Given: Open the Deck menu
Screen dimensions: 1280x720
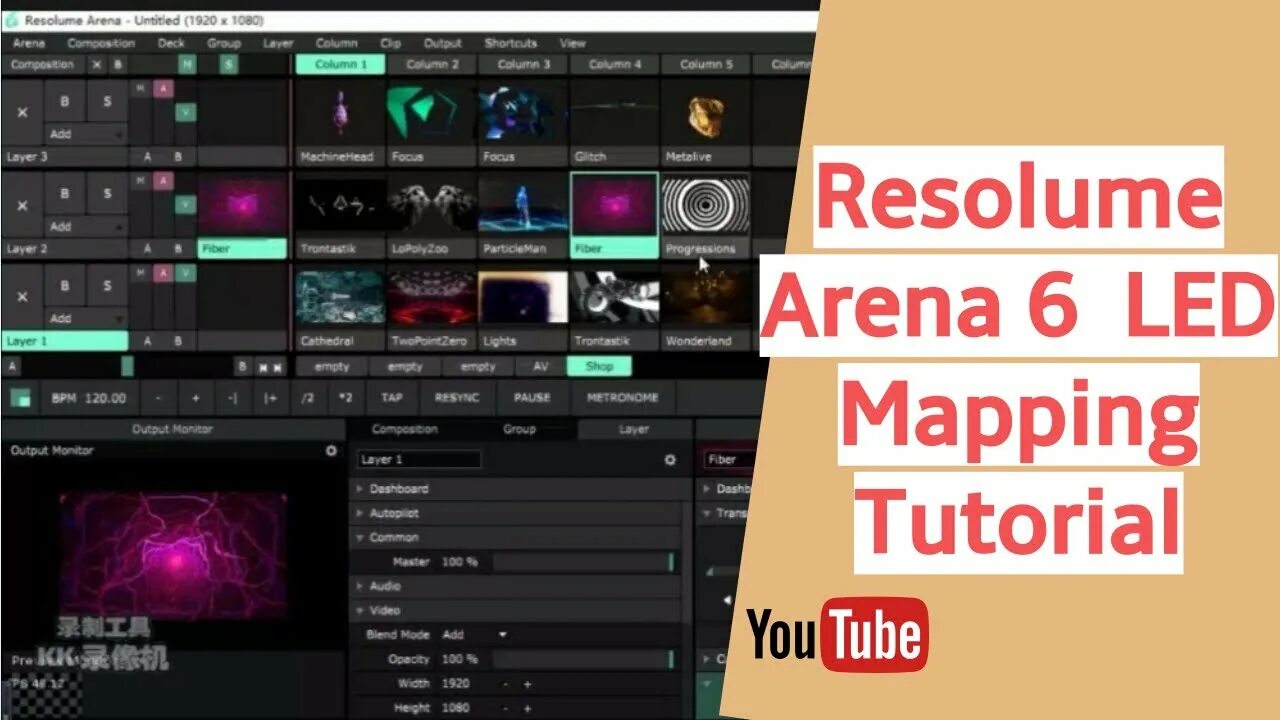Looking at the screenshot, I should (171, 43).
